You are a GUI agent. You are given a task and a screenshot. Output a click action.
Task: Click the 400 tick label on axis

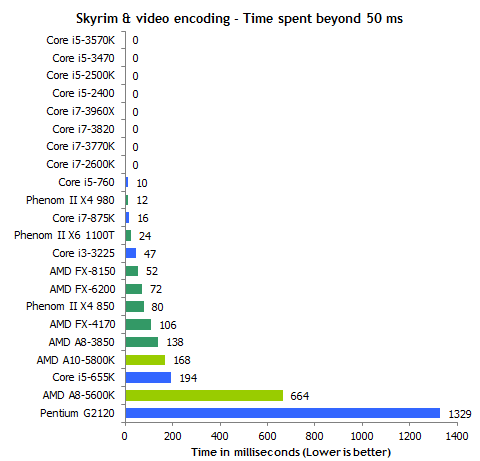click(x=220, y=436)
